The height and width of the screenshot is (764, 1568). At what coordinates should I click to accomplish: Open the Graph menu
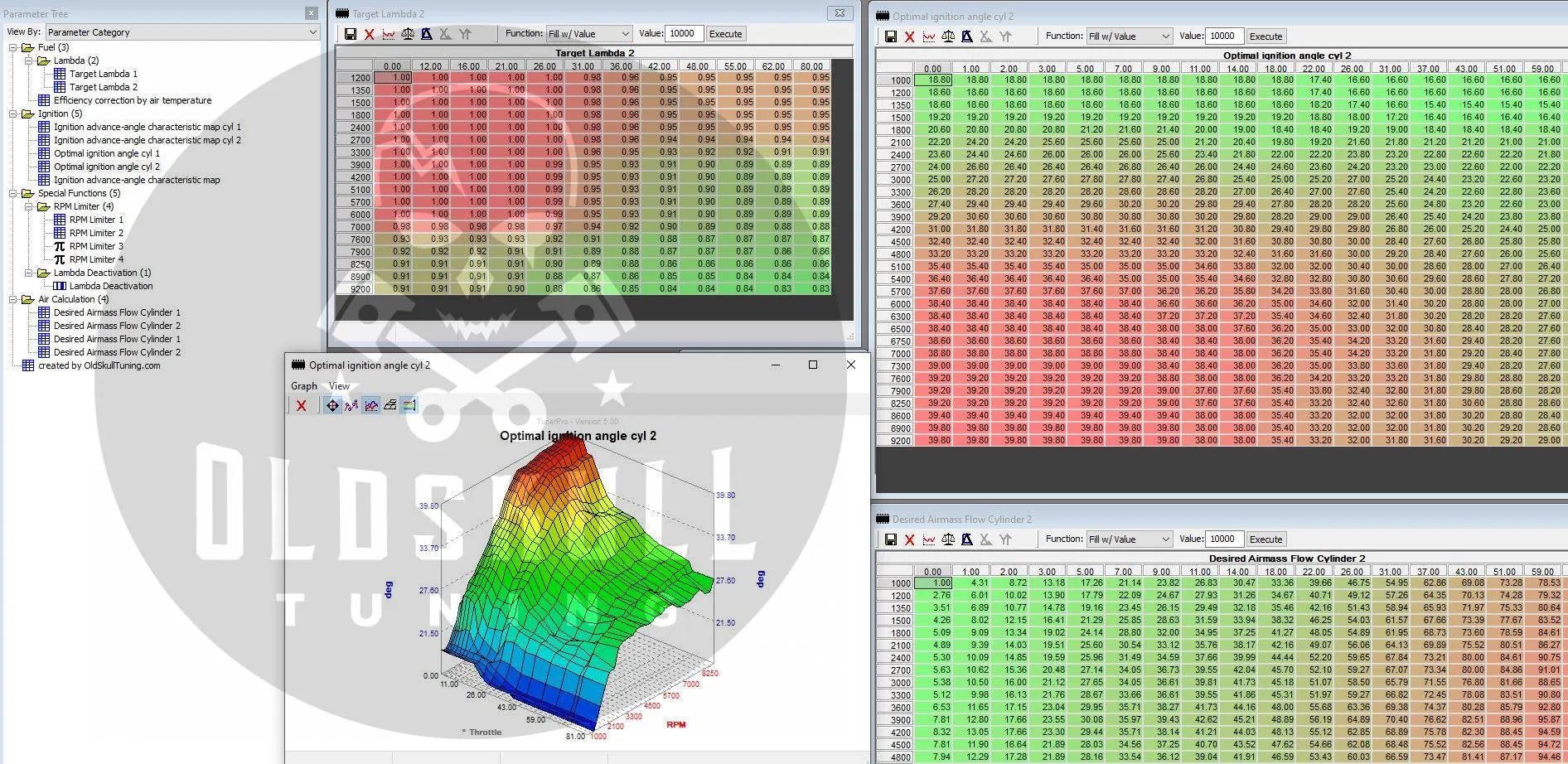[304, 386]
